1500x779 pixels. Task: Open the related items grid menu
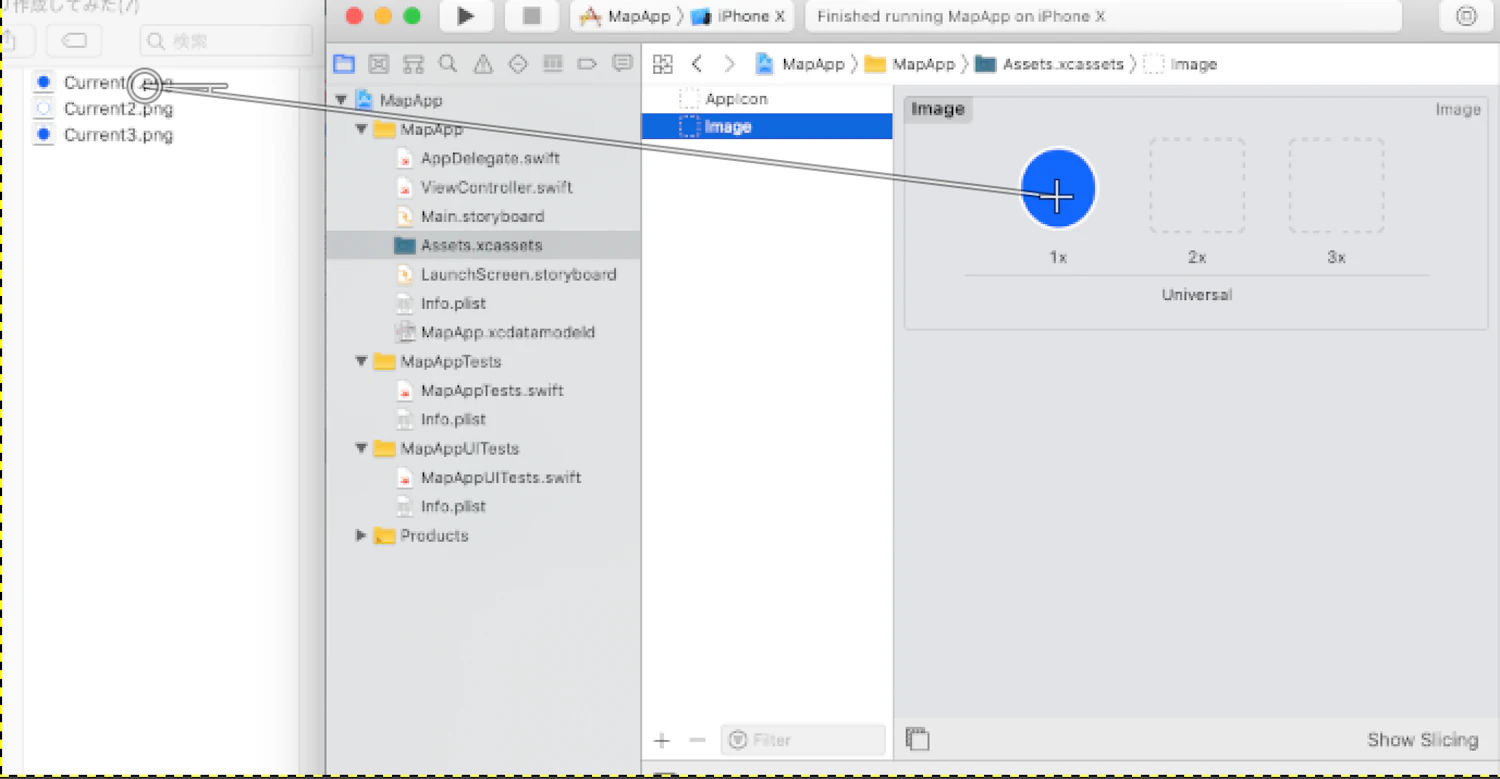[x=662, y=64]
